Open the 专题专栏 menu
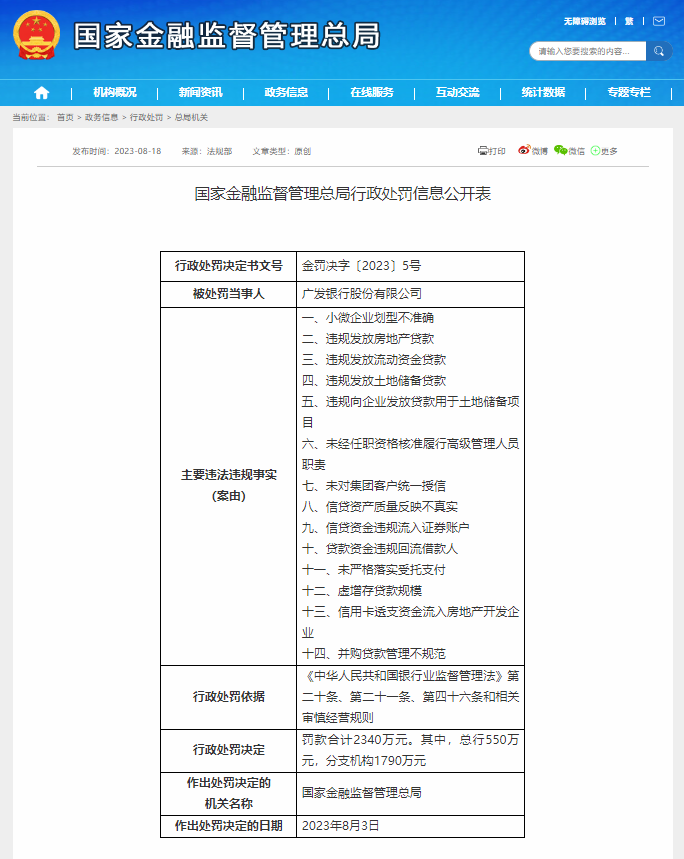The image size is (684, 859). click(x=629, y=92)
